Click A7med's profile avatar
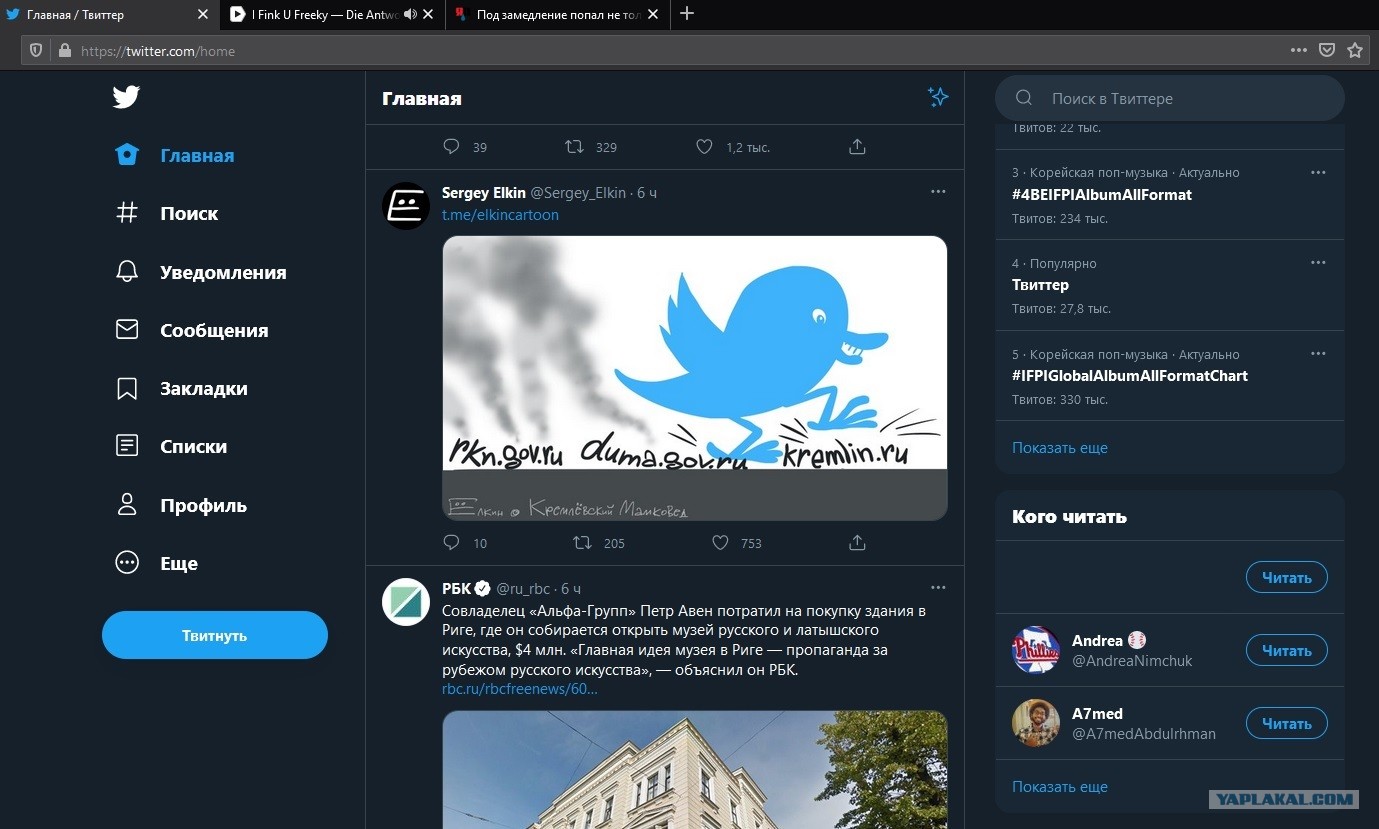This screenshot has width=1379, height=829. 1036,723
